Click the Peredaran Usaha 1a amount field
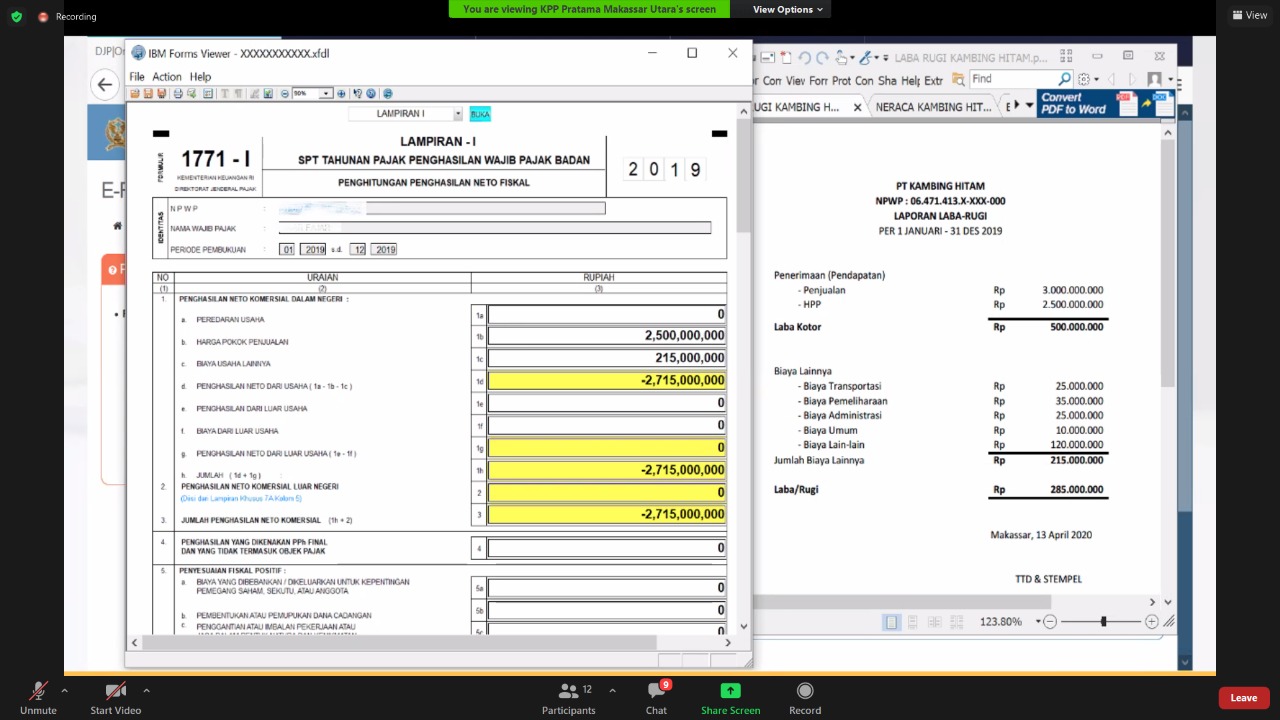1280x720 pixels. click(x=606, y=314)
